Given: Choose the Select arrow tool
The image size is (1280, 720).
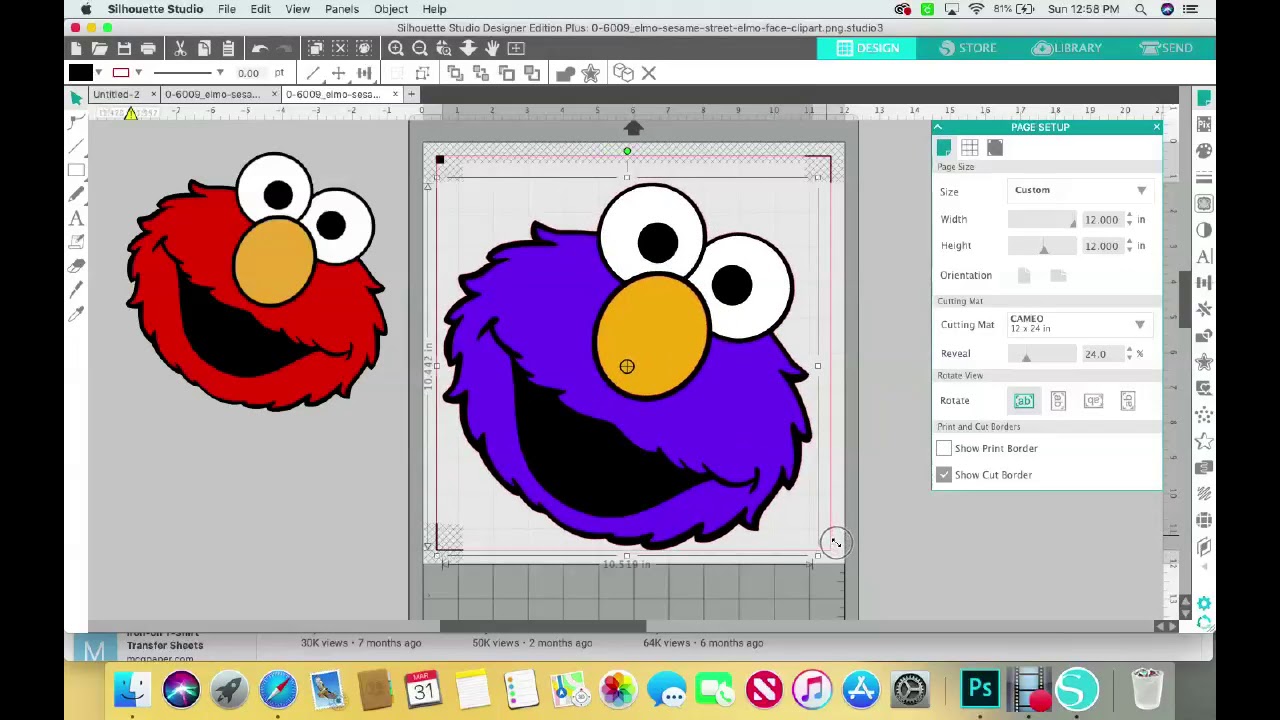Looking at the screenshot, I should [76, 97].
